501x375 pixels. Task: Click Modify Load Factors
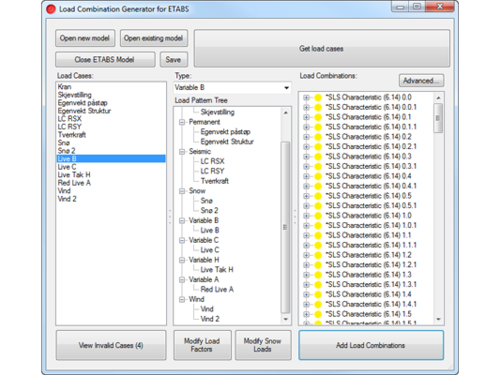[202, 345]
